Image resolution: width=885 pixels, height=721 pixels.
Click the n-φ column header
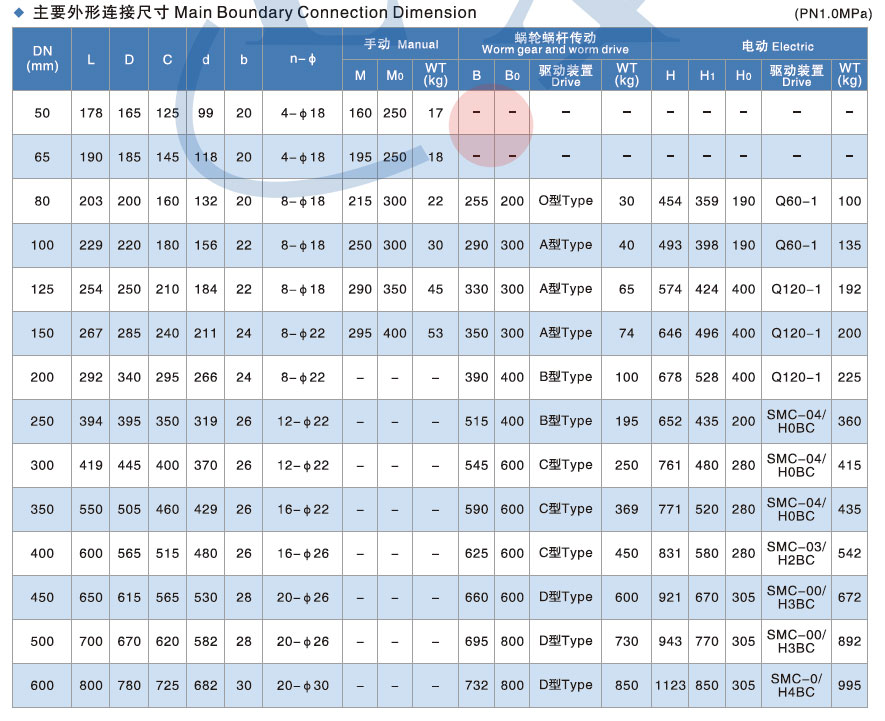[303, 59]
